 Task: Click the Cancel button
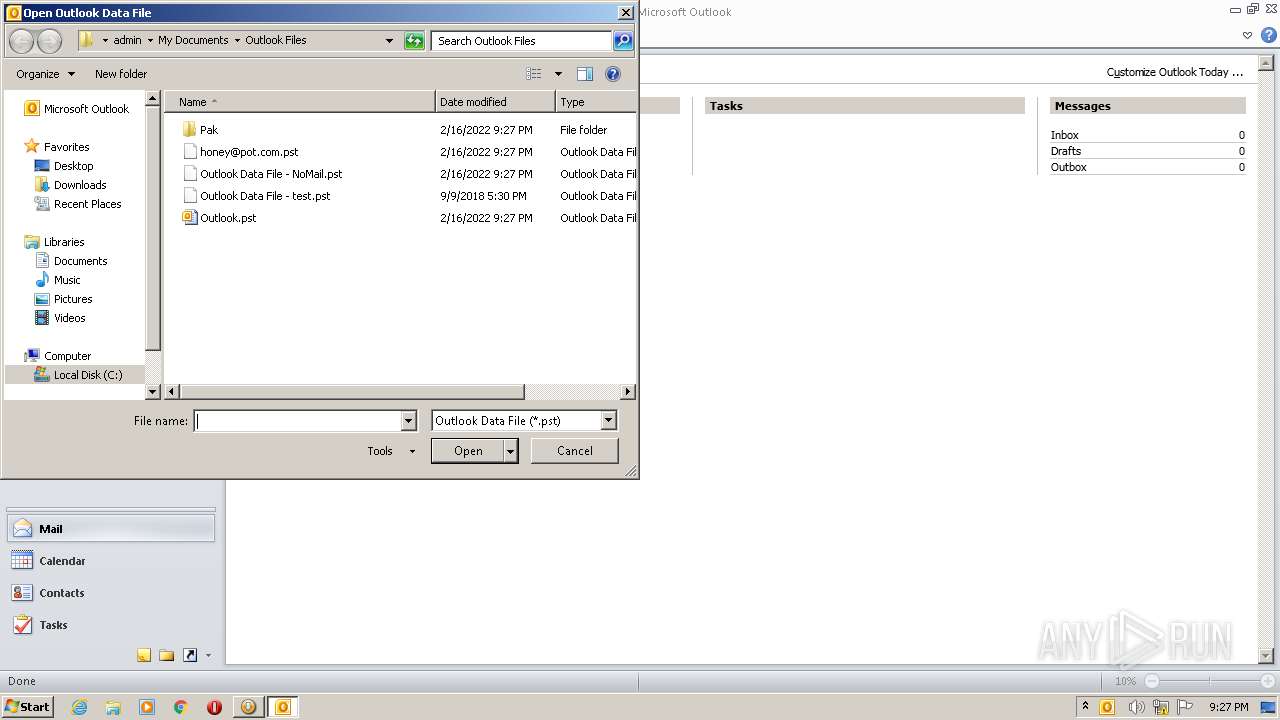coord(575,451)
